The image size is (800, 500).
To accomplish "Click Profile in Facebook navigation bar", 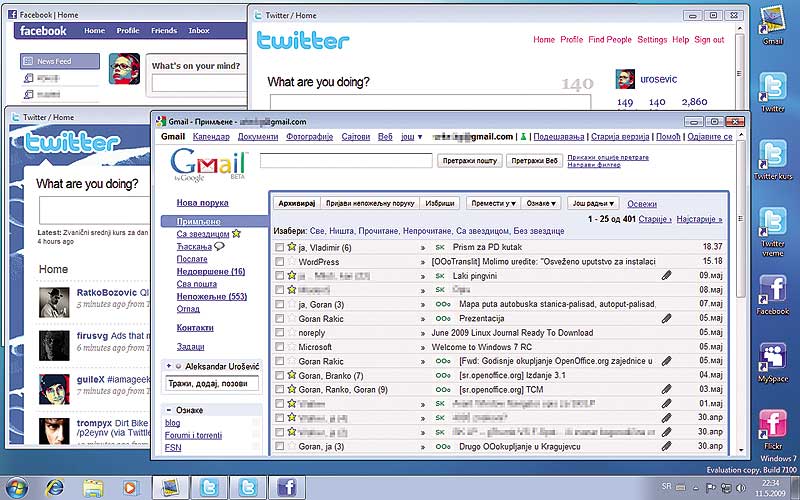I will pos(128,31).
